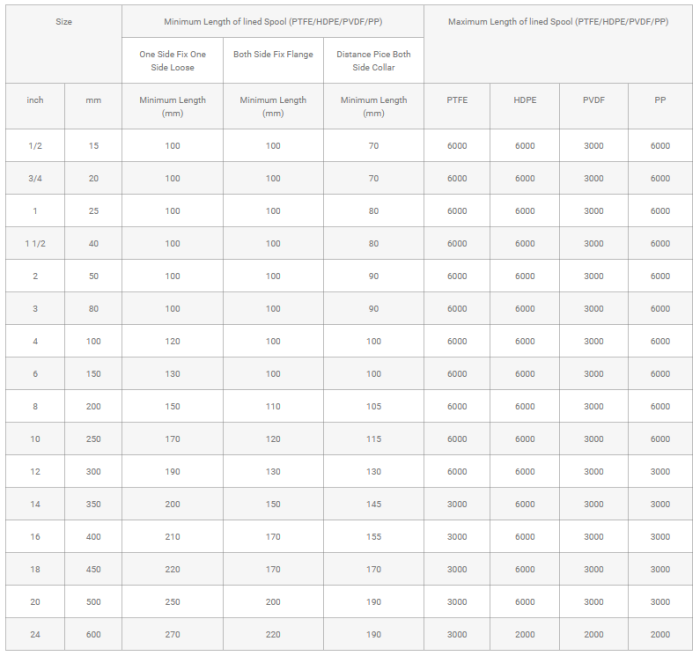The width and height of the screenshot is (700, 656).
Task: Select the 270 minimum length cell
Action: tap(172, 635)
